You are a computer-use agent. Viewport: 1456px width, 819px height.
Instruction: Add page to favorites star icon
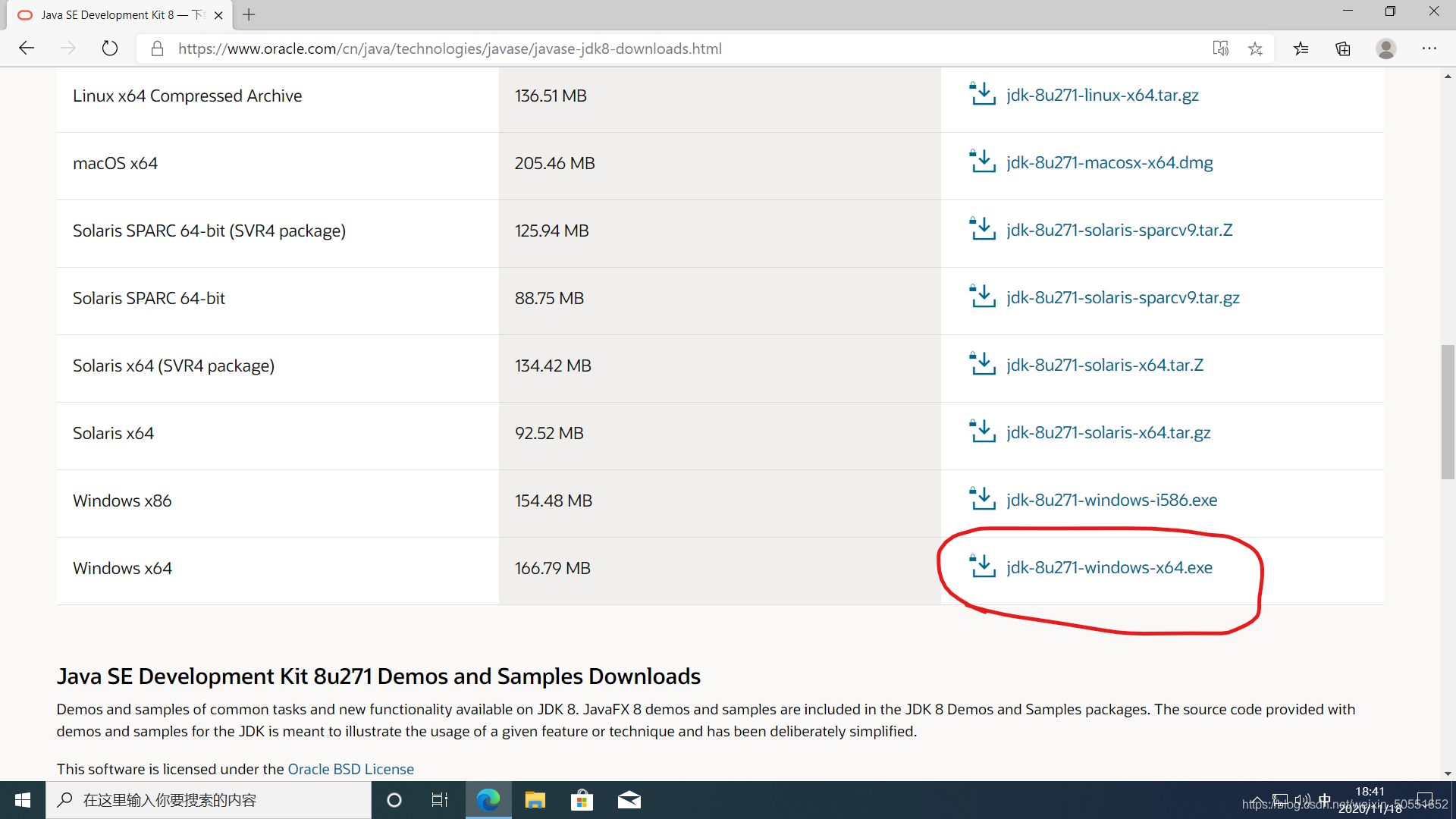point(1255,49)
